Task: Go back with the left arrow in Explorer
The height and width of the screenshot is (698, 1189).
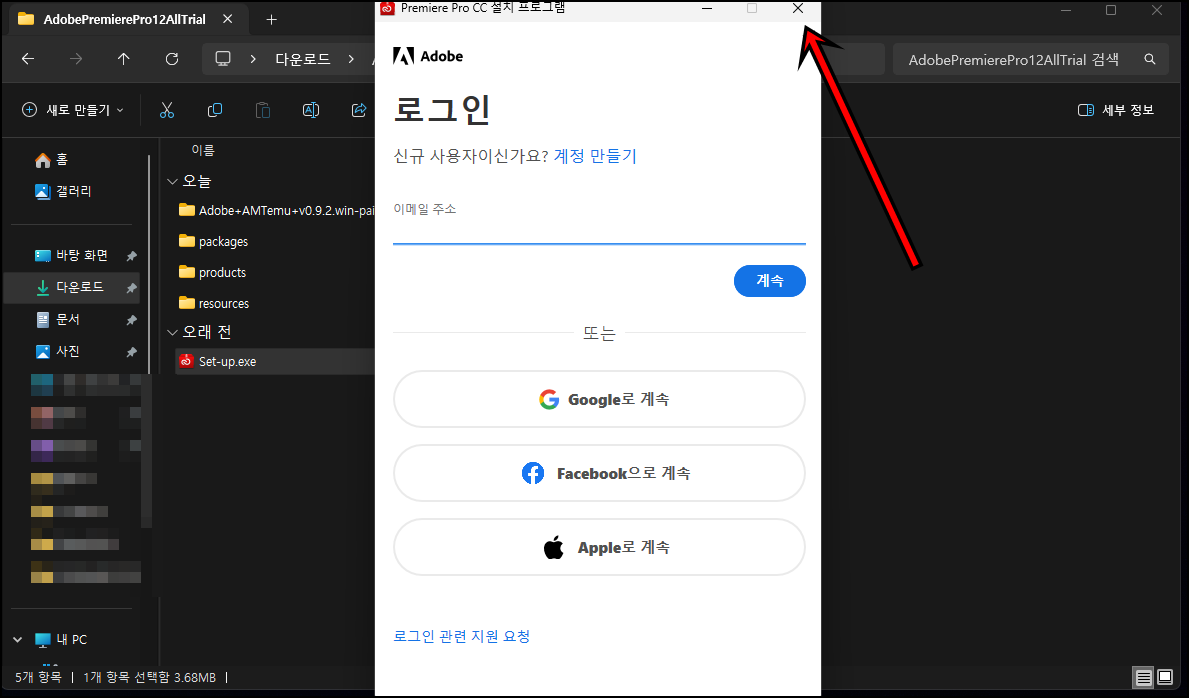Action: [28, 58]
